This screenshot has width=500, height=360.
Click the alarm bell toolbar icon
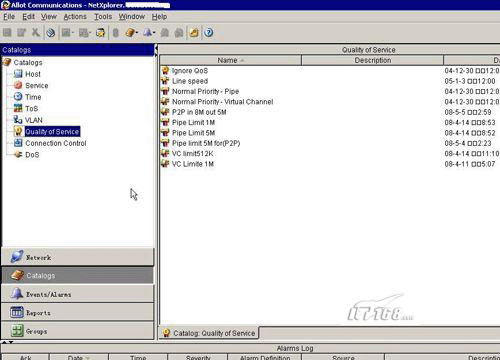(148, 32)
